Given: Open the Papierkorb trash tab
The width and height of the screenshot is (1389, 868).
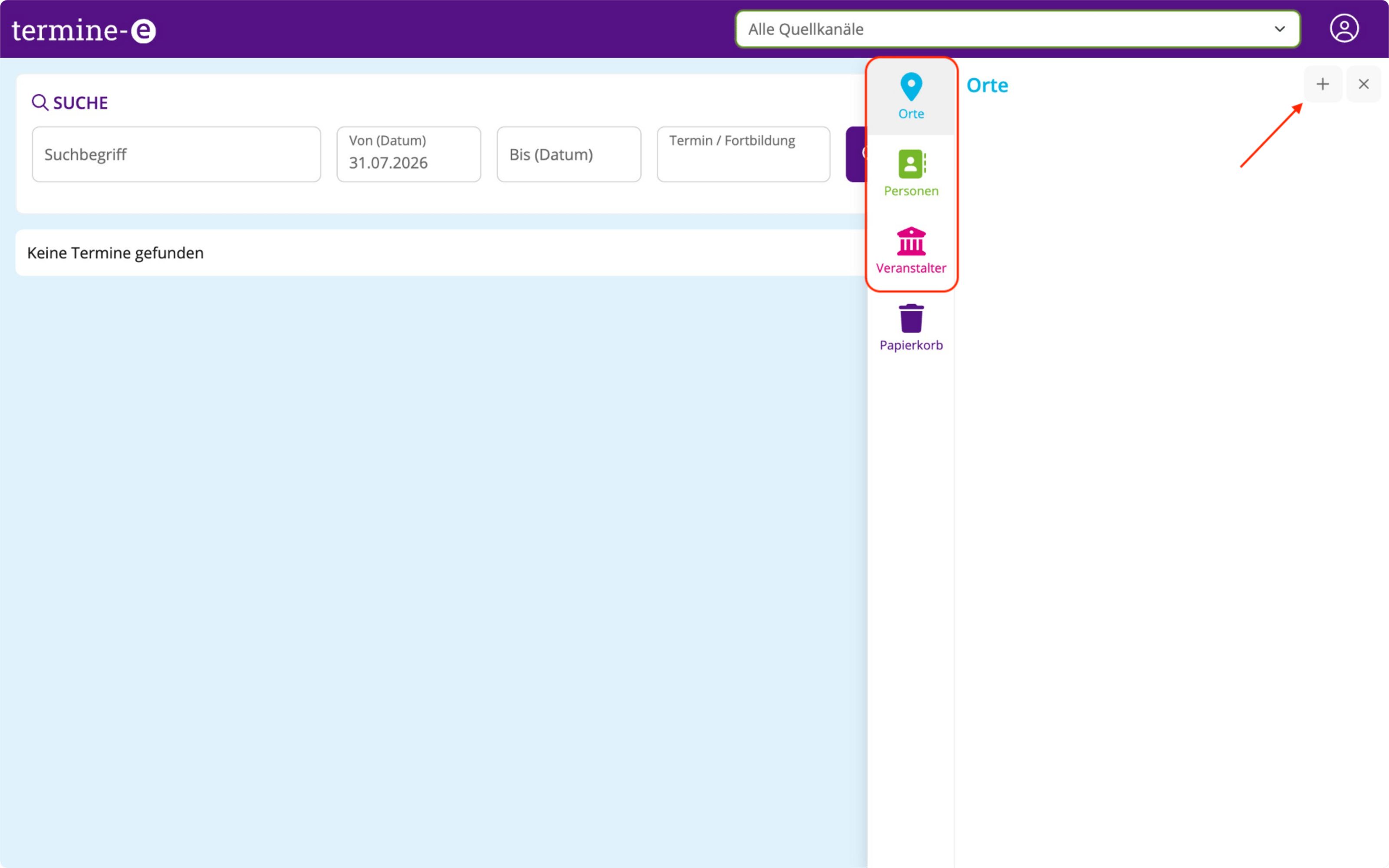Looking at the screenshot, I should (911, 328).
